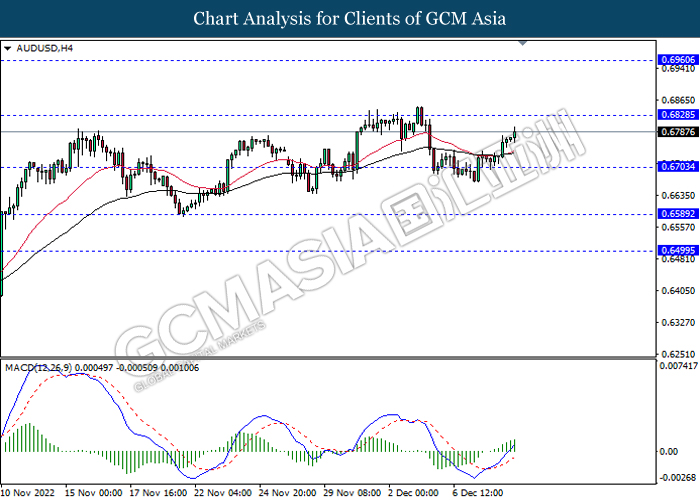This screenshot has height=500, width=700.
Task: Click the 0.68650 price axis value
Action: pyautogui.click(x=678, y=100)
